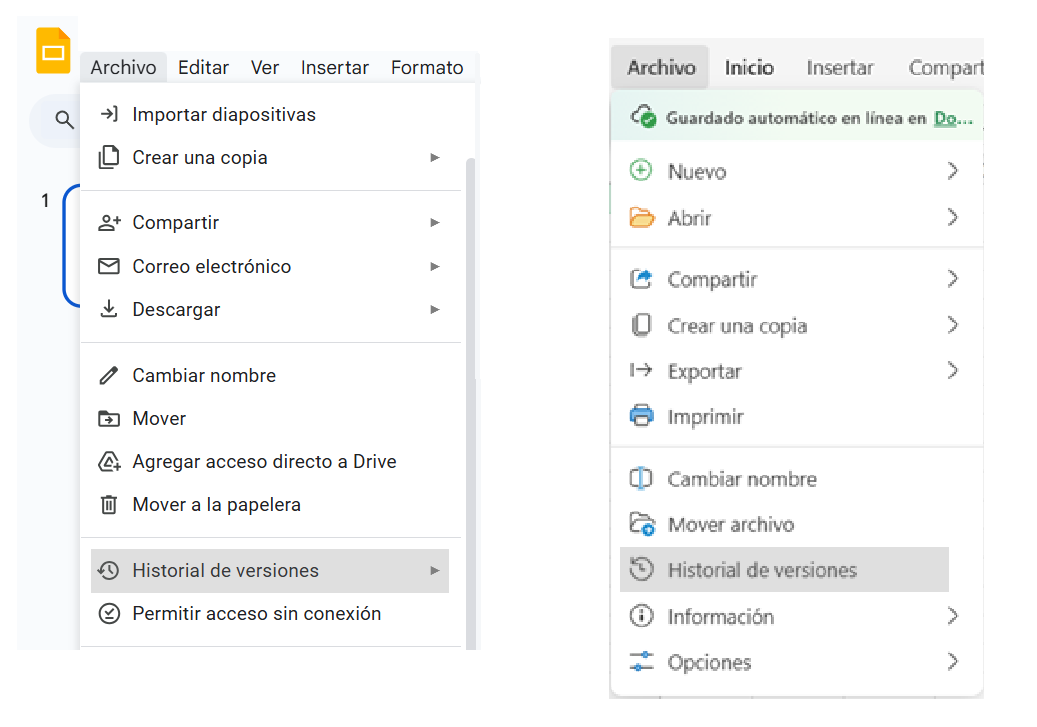Click the printer icon next to Imprimir

pyautogui.click(x=641, y=416)
